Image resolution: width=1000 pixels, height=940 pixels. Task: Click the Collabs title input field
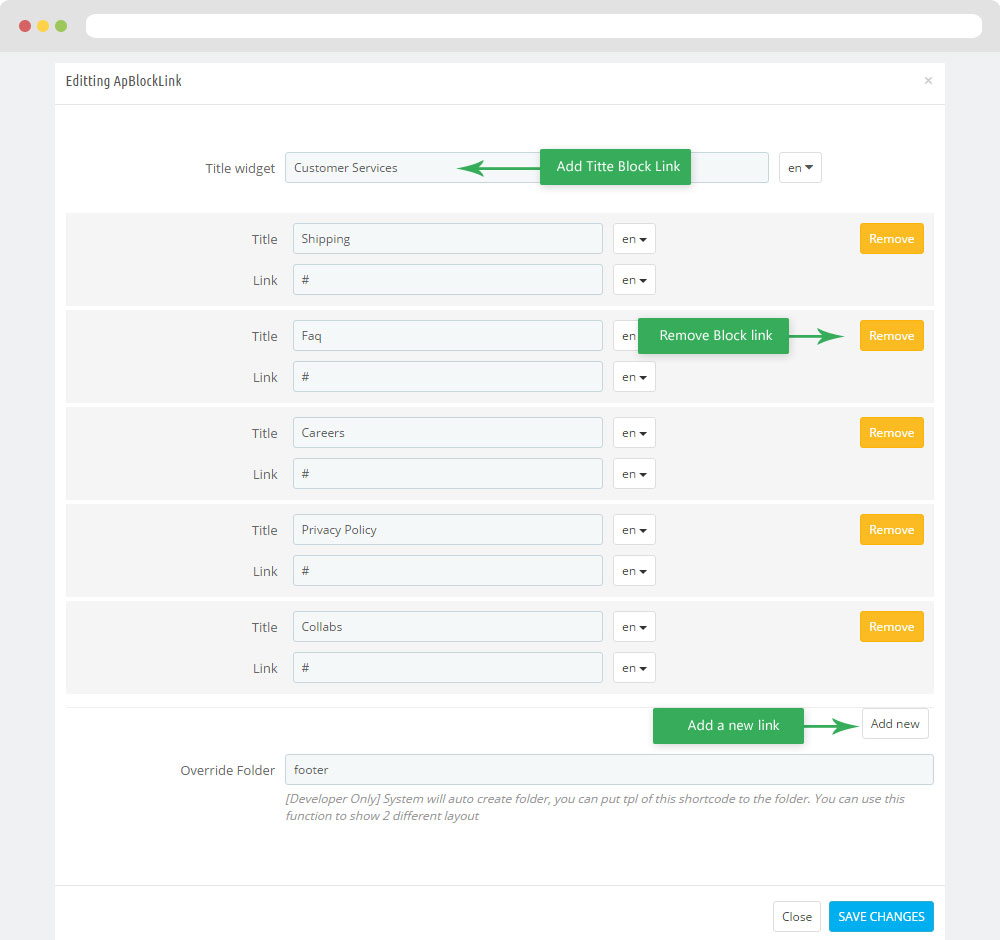(448, 626)
